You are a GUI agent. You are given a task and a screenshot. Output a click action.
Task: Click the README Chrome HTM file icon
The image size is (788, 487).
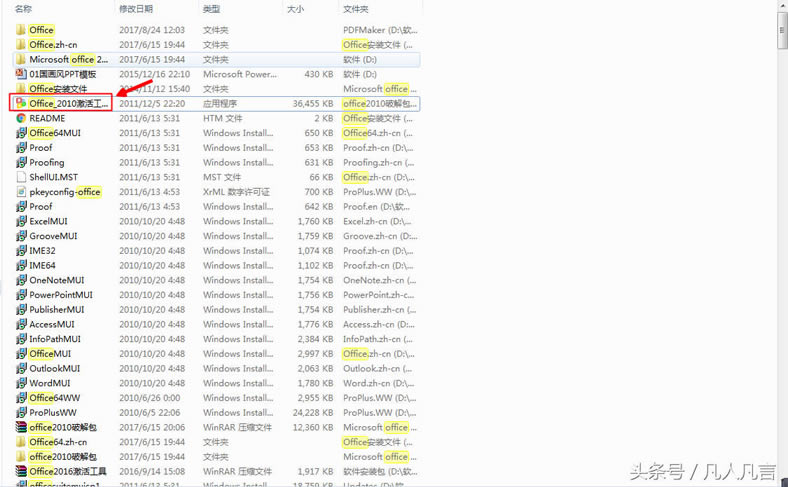pos(21,118)
